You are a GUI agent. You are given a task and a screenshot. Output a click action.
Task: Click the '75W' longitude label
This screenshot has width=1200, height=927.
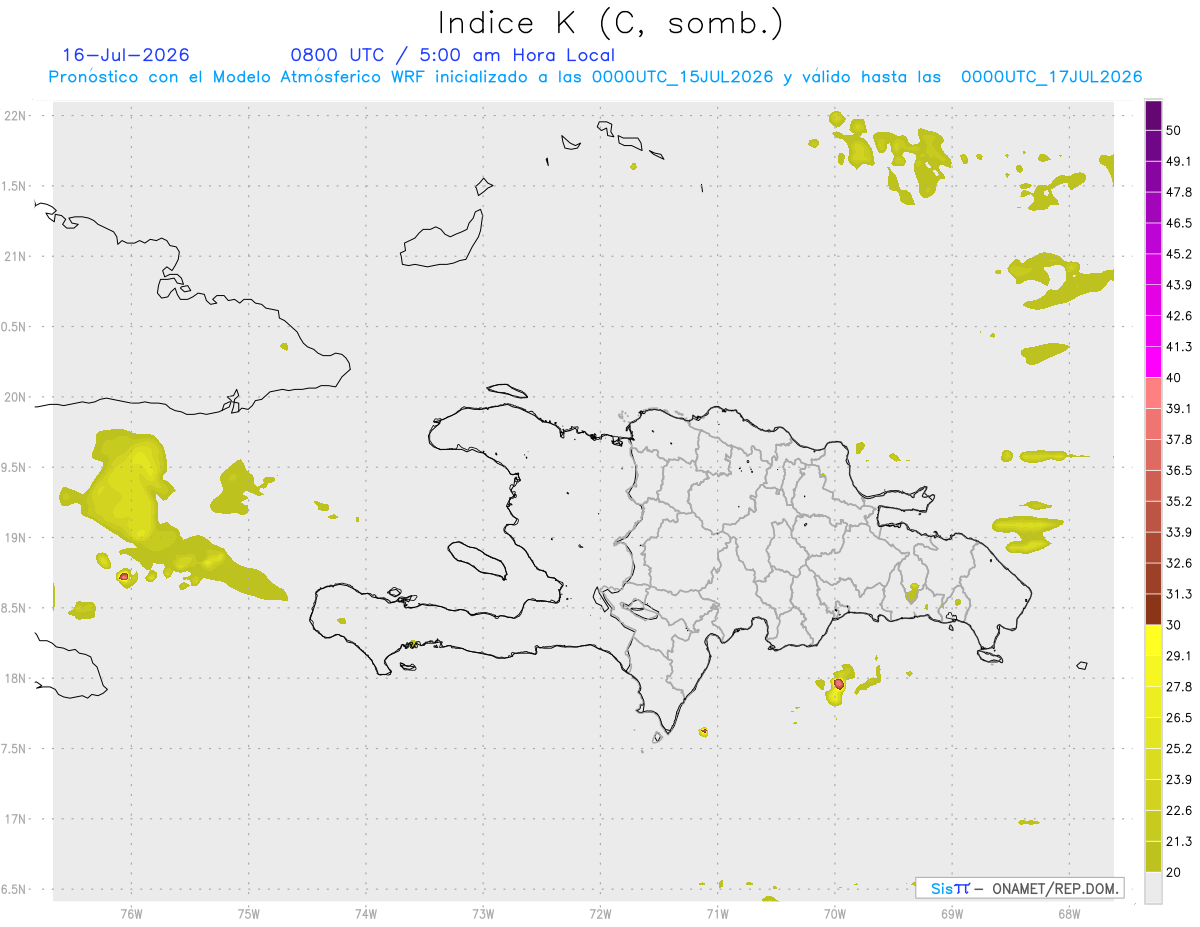[248, 913]
